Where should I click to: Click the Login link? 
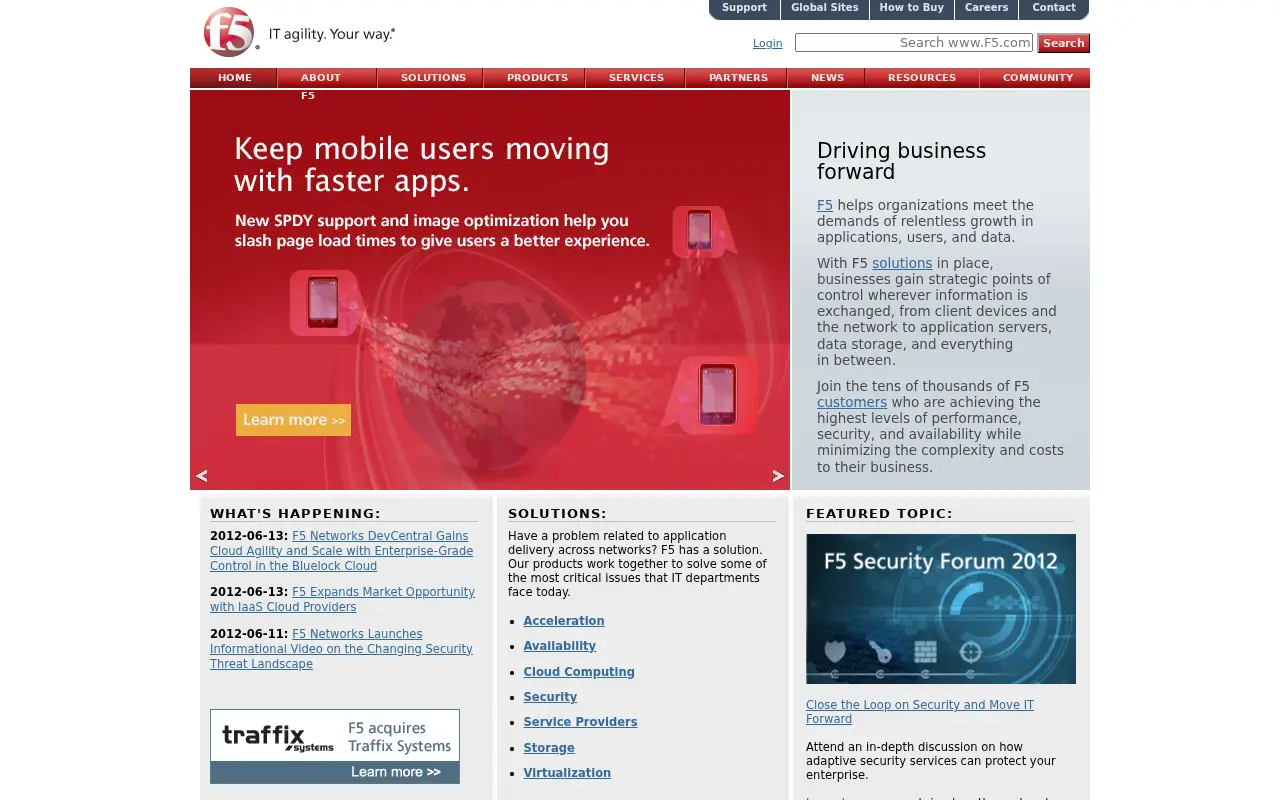pyautogui.click(x=767, y=43)
